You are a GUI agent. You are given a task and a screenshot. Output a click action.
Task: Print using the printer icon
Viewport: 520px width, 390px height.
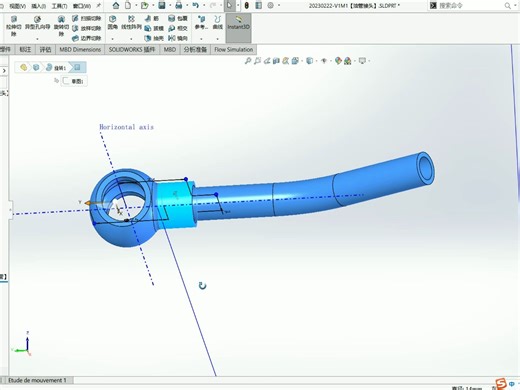[x=179, y=5]
